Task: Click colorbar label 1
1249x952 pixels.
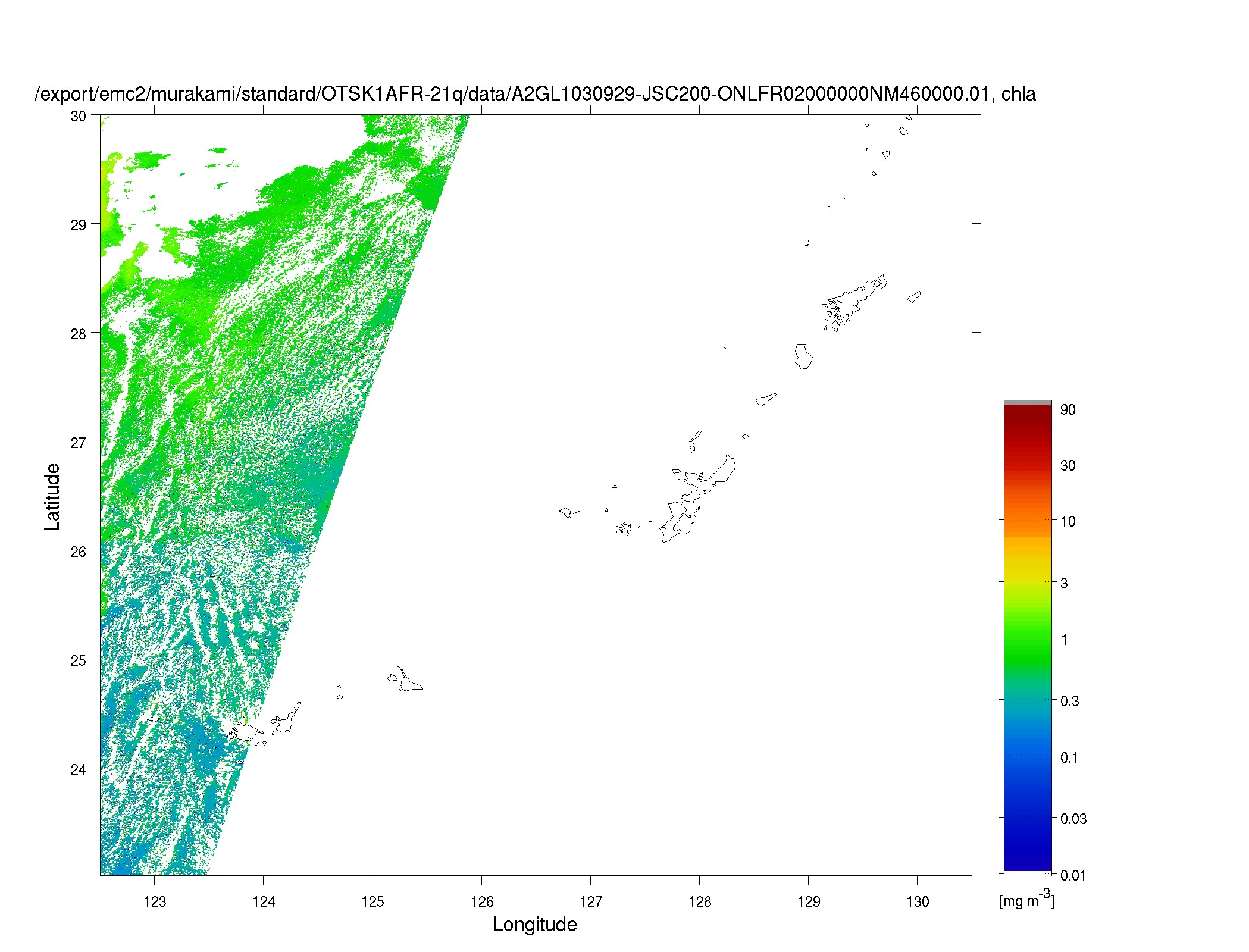Action: pyautogui.click(x=1065, y=640)
